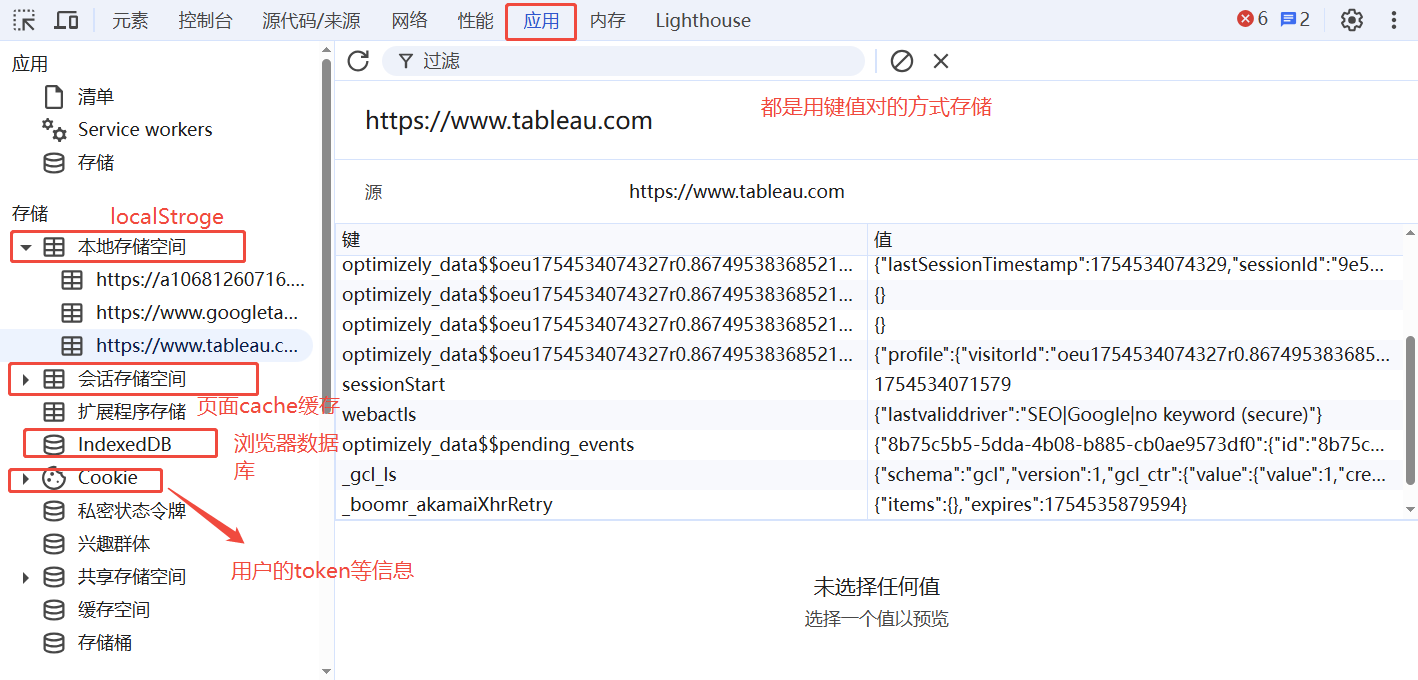Click the 兴趣群体 database icon

point(54,544)
